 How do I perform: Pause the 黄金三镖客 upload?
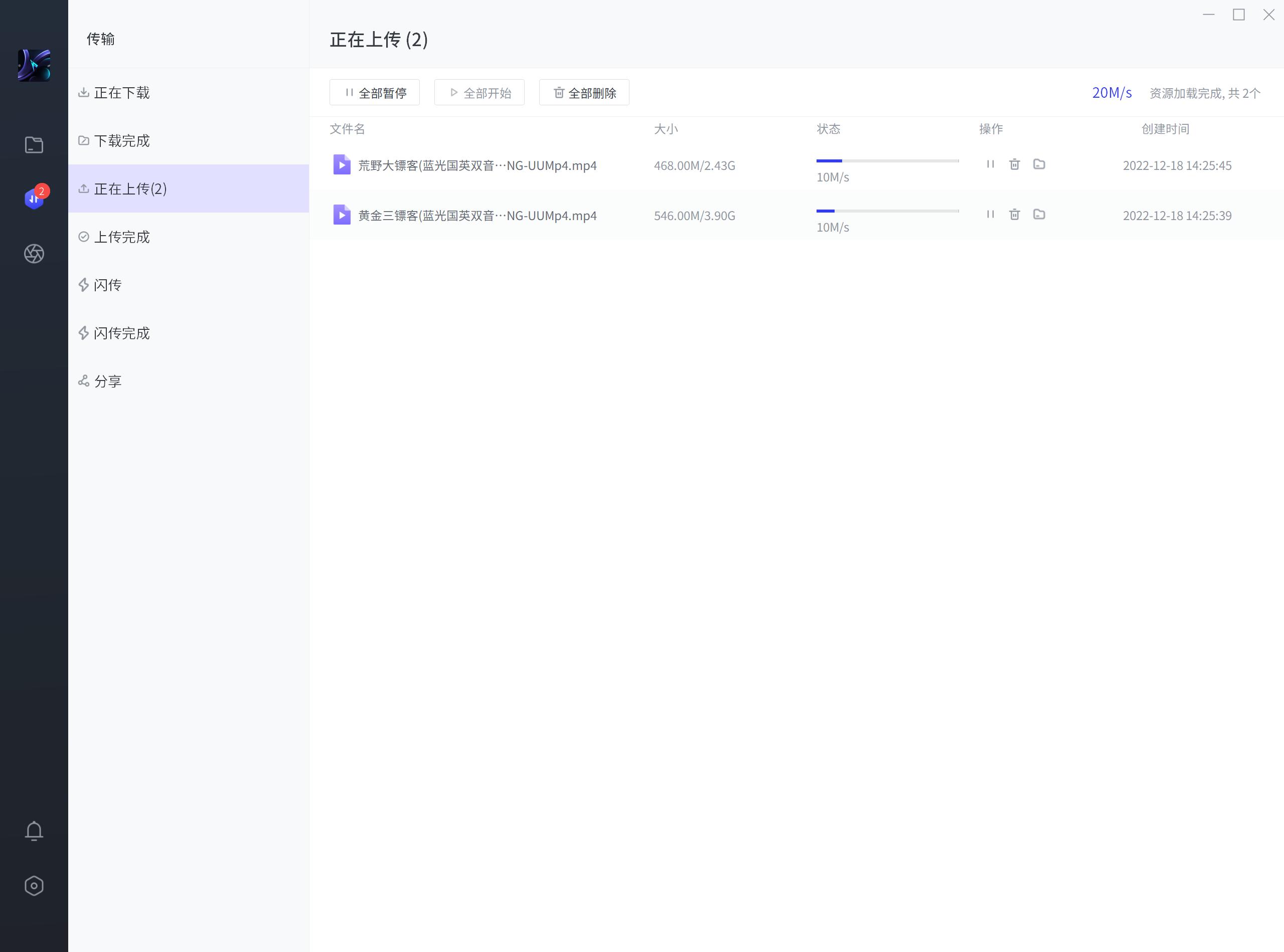point(990,215)
